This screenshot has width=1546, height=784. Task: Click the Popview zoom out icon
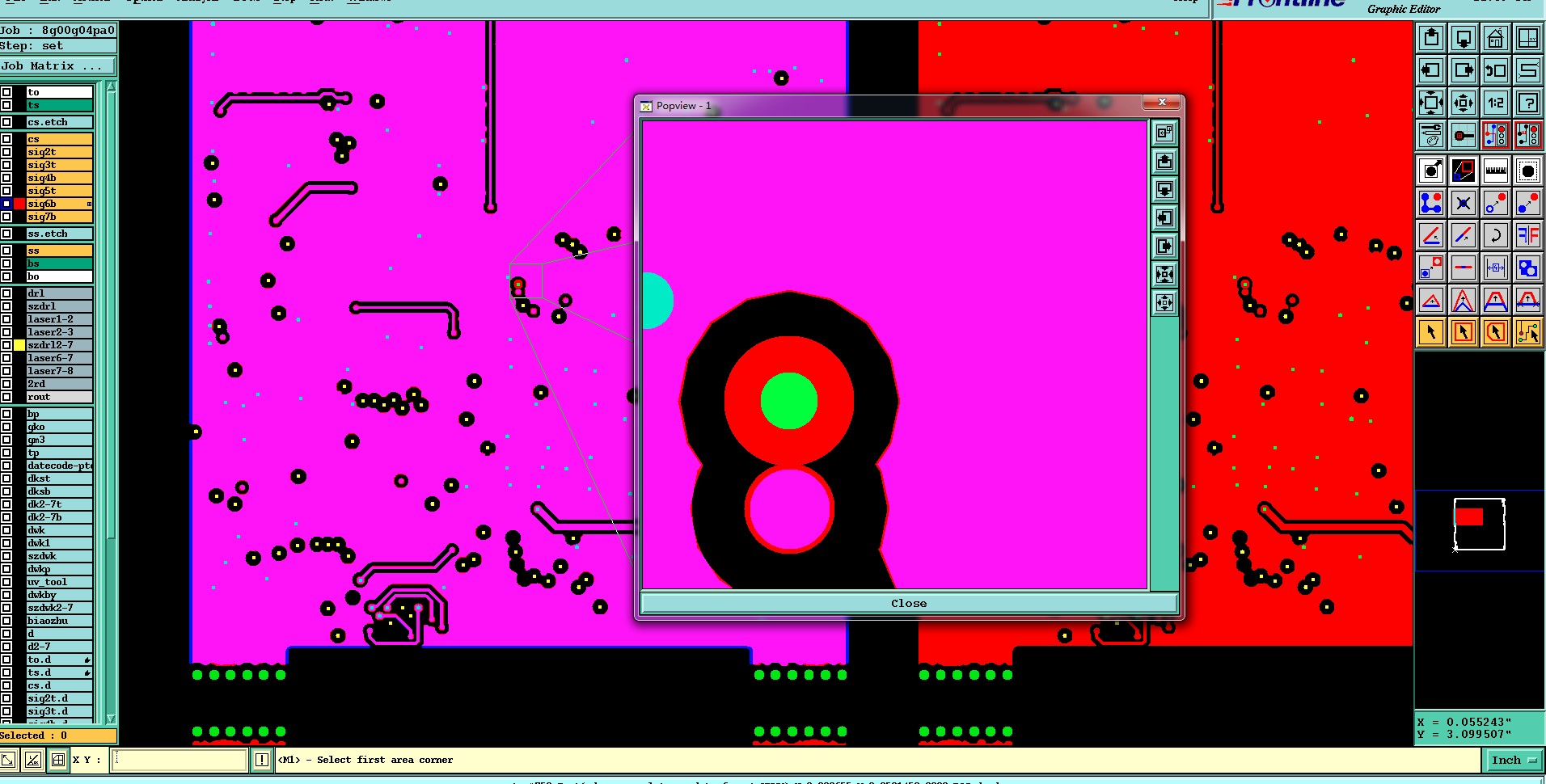[1164, 303]
